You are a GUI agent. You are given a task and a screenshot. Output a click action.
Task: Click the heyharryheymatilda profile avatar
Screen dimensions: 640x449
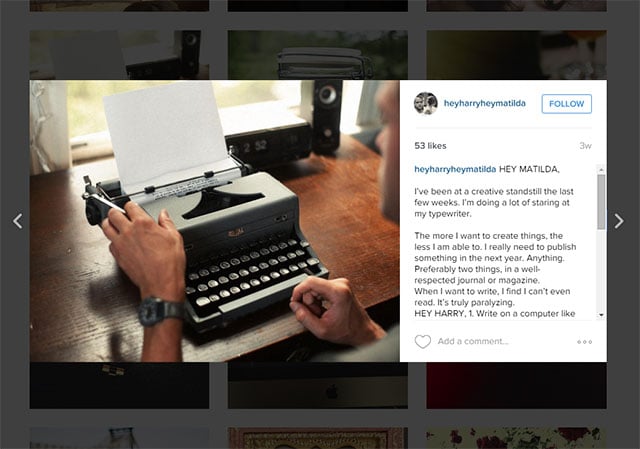click(426, 103)
